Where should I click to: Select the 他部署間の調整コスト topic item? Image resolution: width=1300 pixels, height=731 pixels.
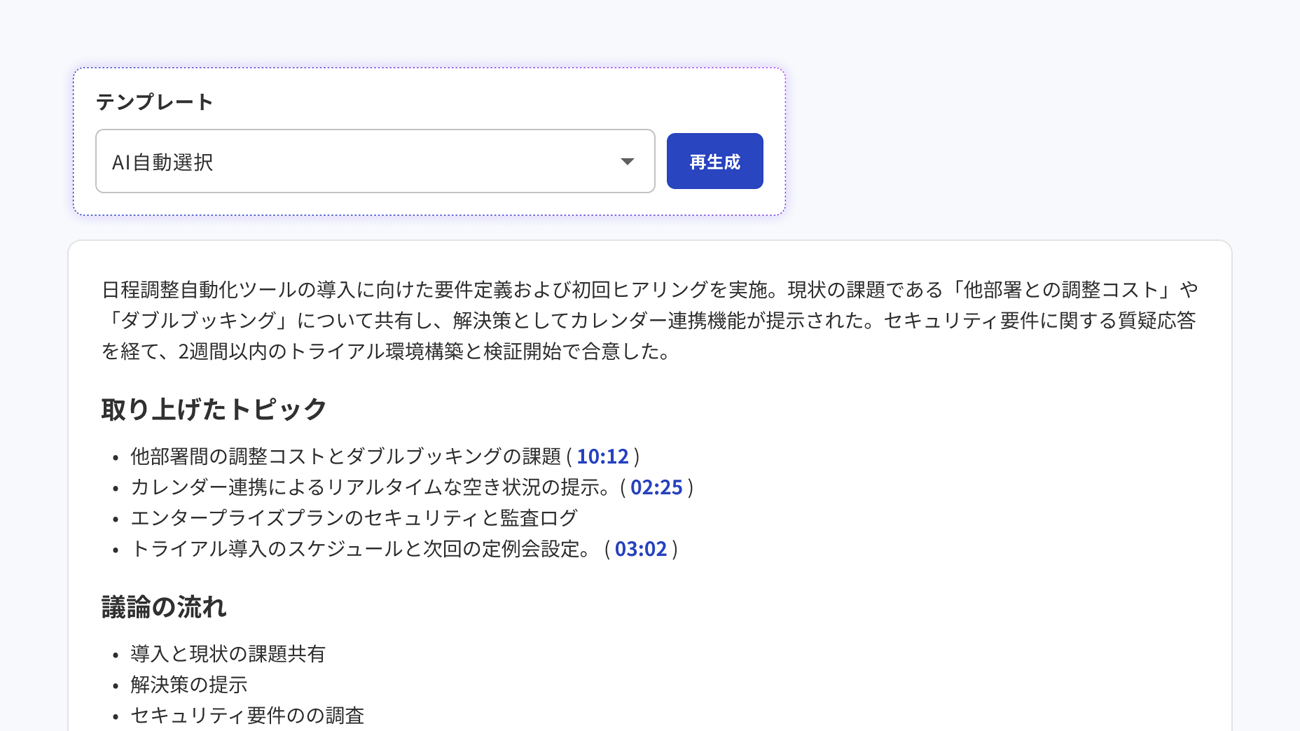click(x=345, y=456)
